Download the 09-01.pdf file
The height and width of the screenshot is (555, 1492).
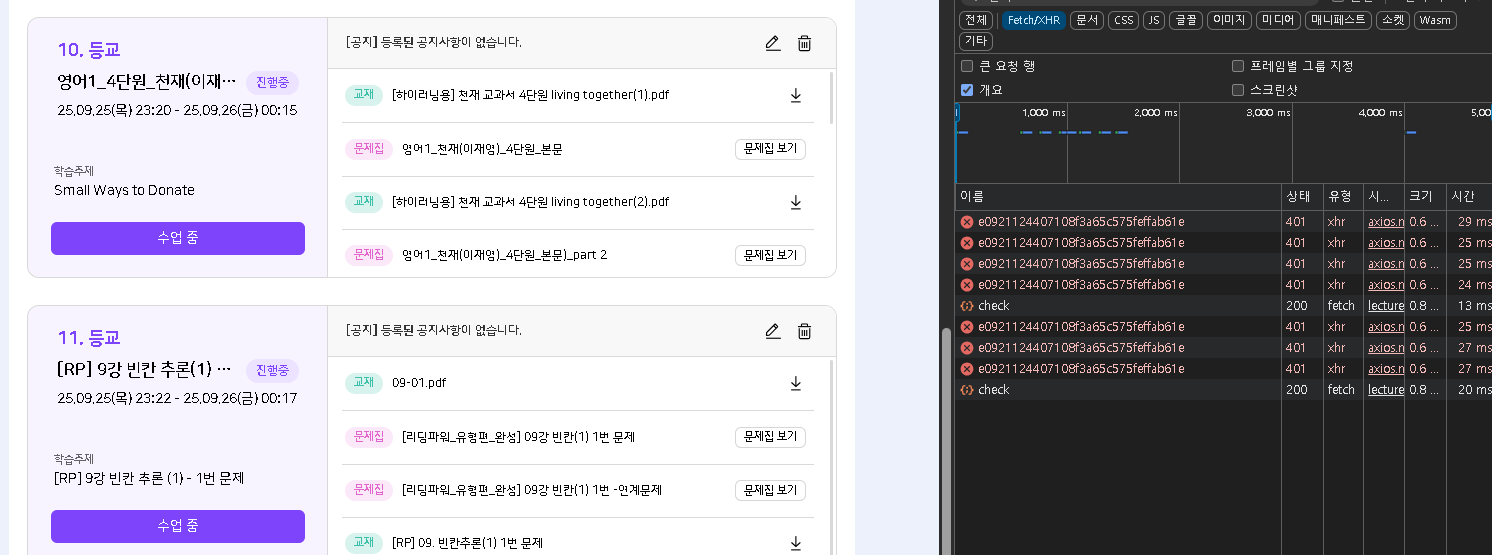(796, 383)
